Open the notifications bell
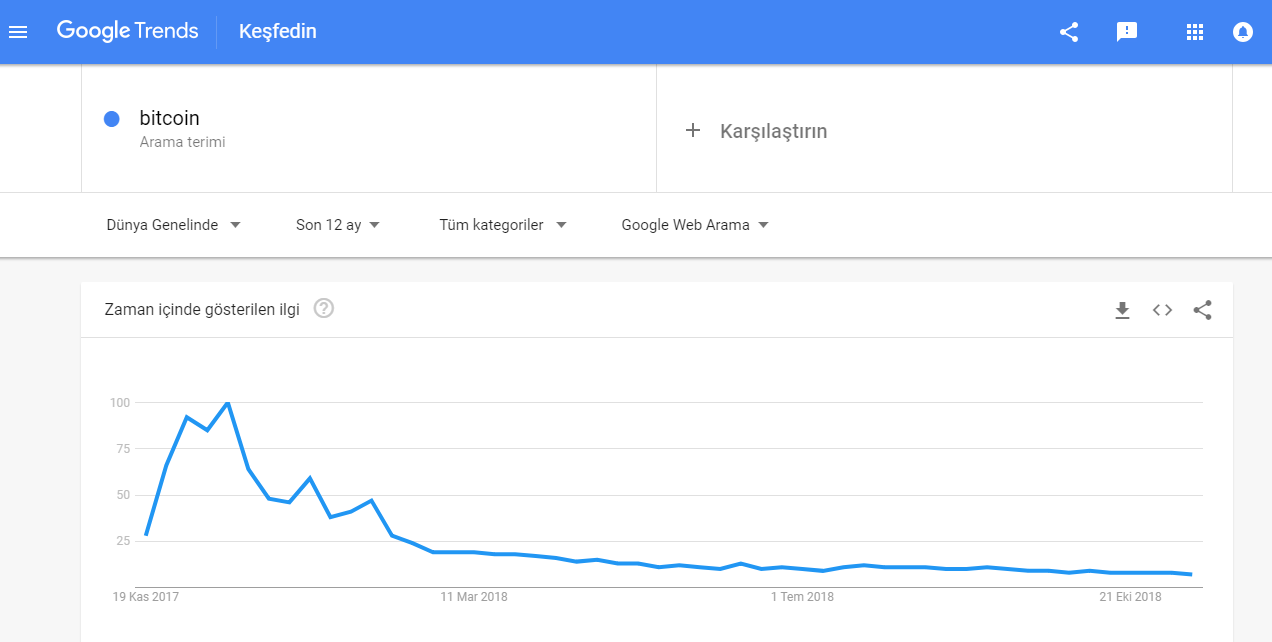 pyautogui.click(x=1243, y=32)
